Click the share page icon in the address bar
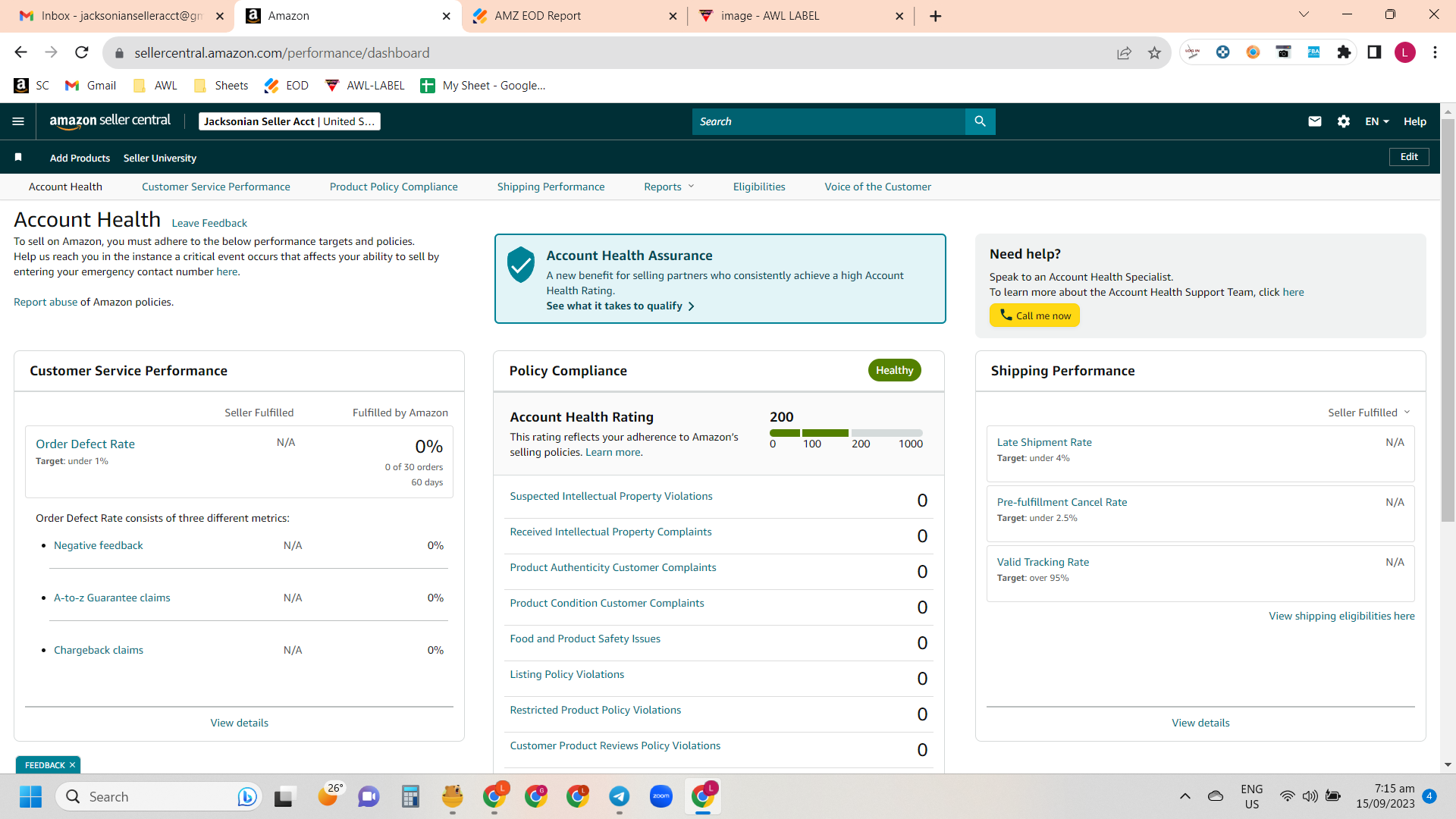Screen dimensions: 1456x819 [1124, 52]
